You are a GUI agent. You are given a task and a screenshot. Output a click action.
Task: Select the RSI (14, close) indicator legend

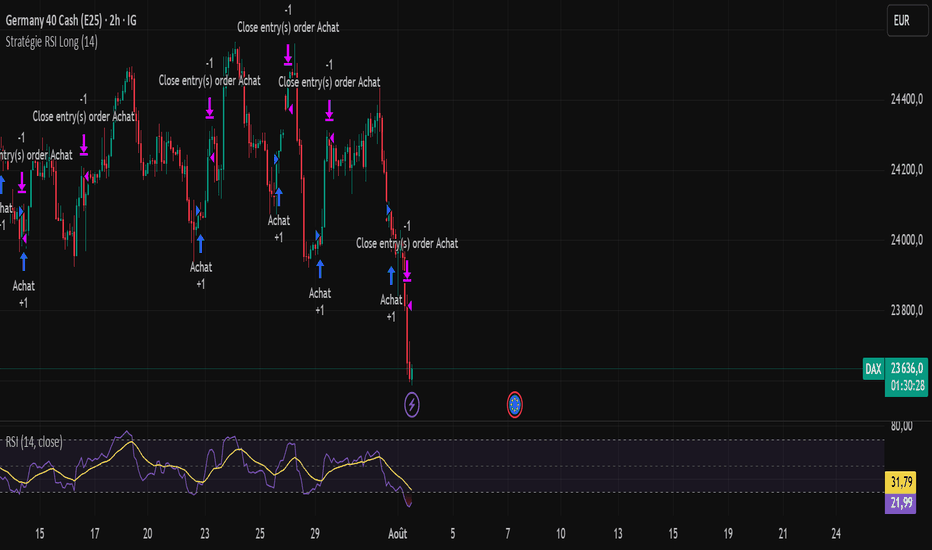click(34, 442)
